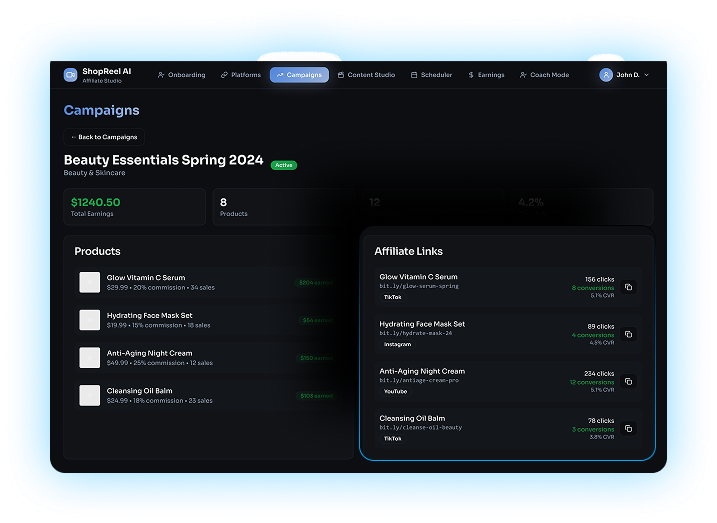Open the user menu chevron beside John D.

pos(646,75)
